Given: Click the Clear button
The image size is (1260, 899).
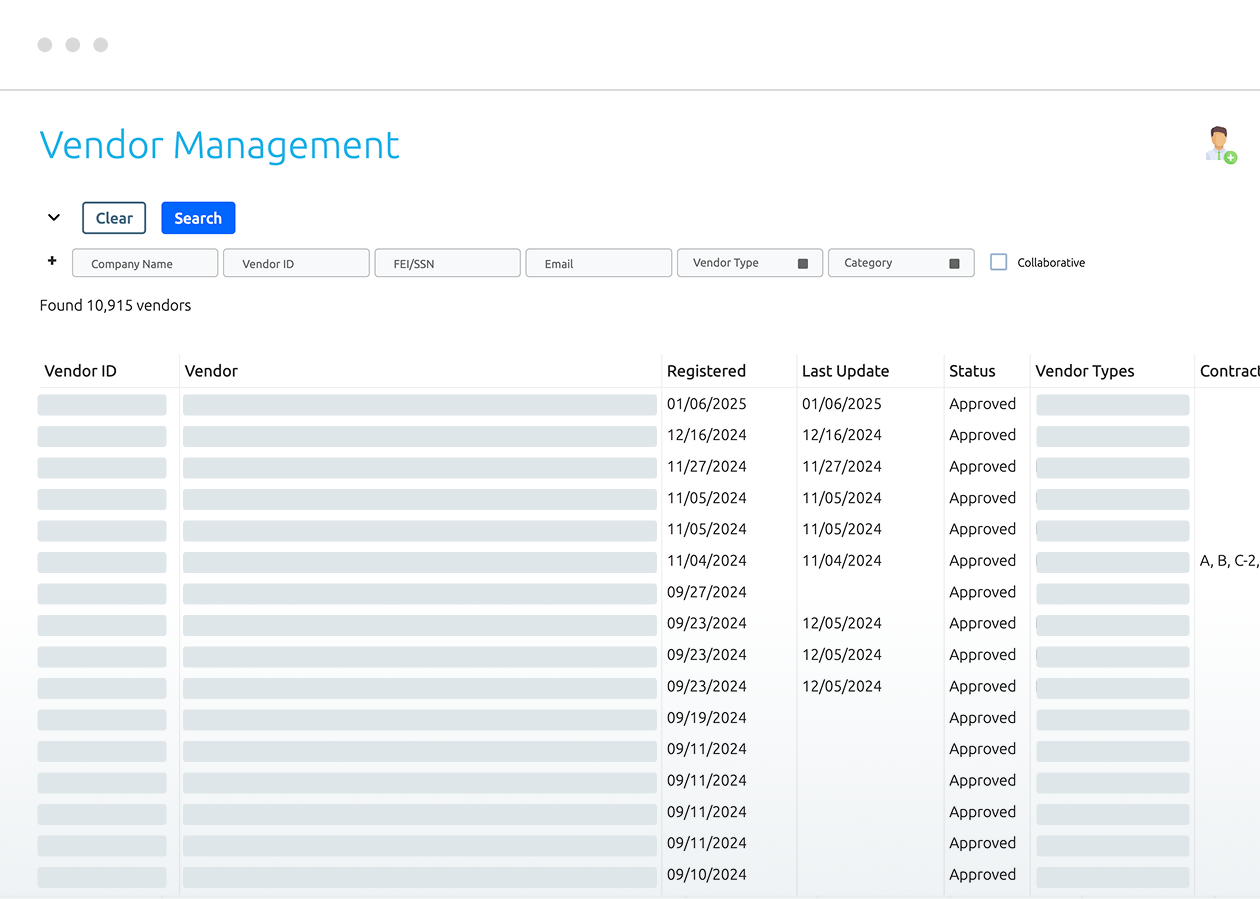Looking at the screenshot, I should (x=114, y=218).
